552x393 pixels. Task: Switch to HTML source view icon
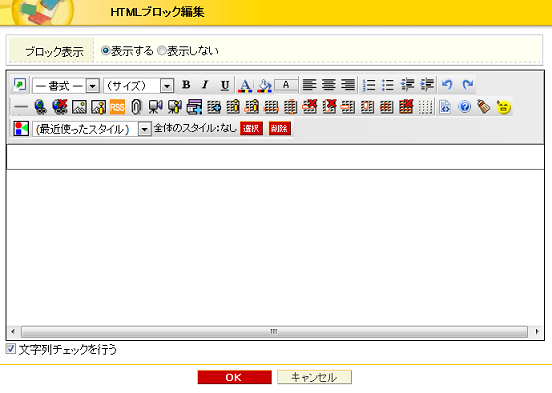pyautogui.click(x=445, y=107)
